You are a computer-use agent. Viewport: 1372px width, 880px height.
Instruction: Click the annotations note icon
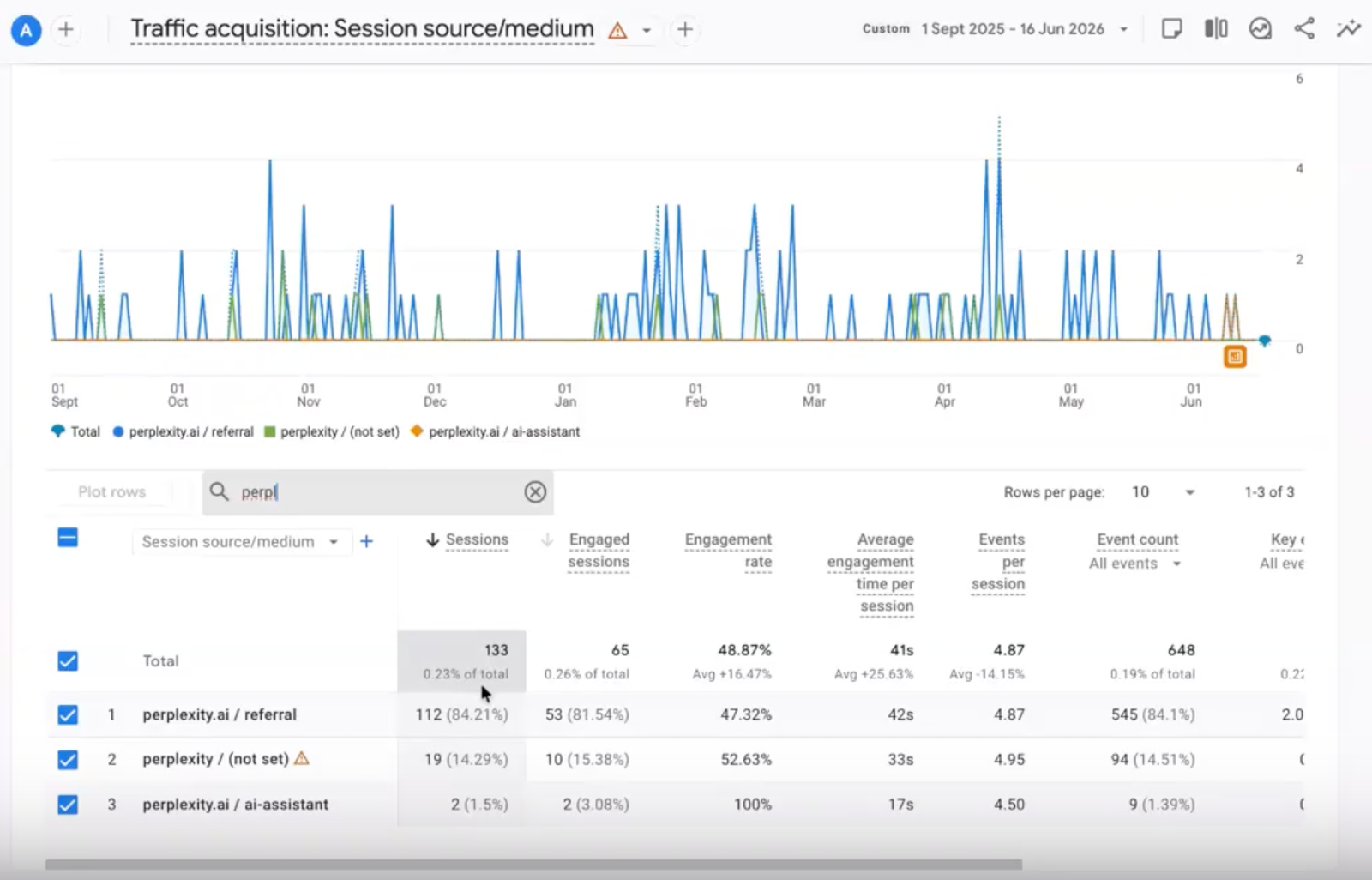pos(1171,29)
